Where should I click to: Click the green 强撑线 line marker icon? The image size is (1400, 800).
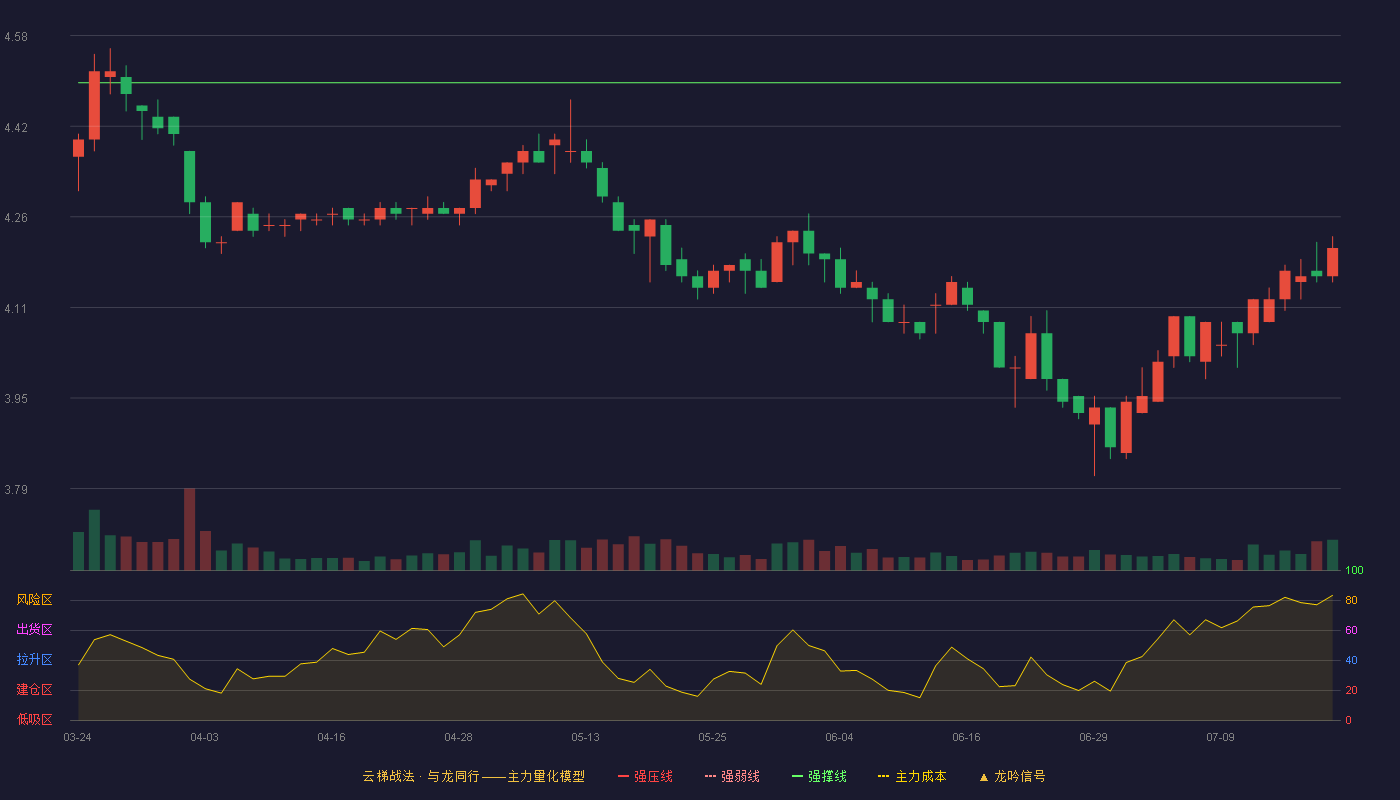pos(798,777)
